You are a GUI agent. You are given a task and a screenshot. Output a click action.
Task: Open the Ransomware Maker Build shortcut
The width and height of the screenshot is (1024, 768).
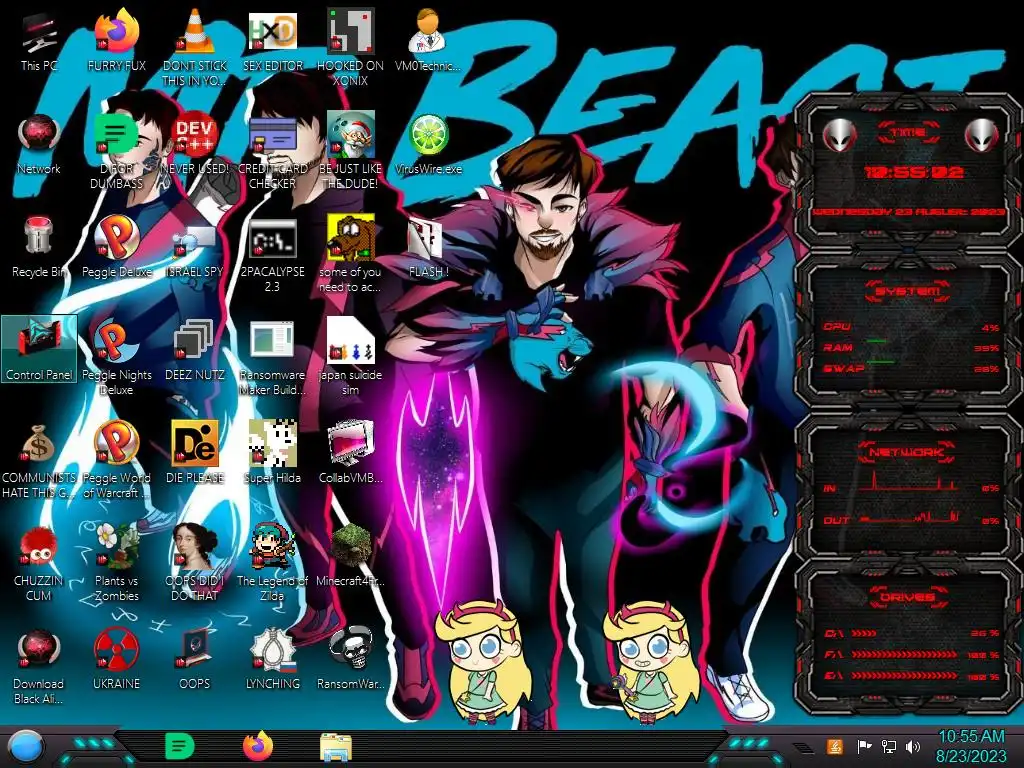(272, 359)
